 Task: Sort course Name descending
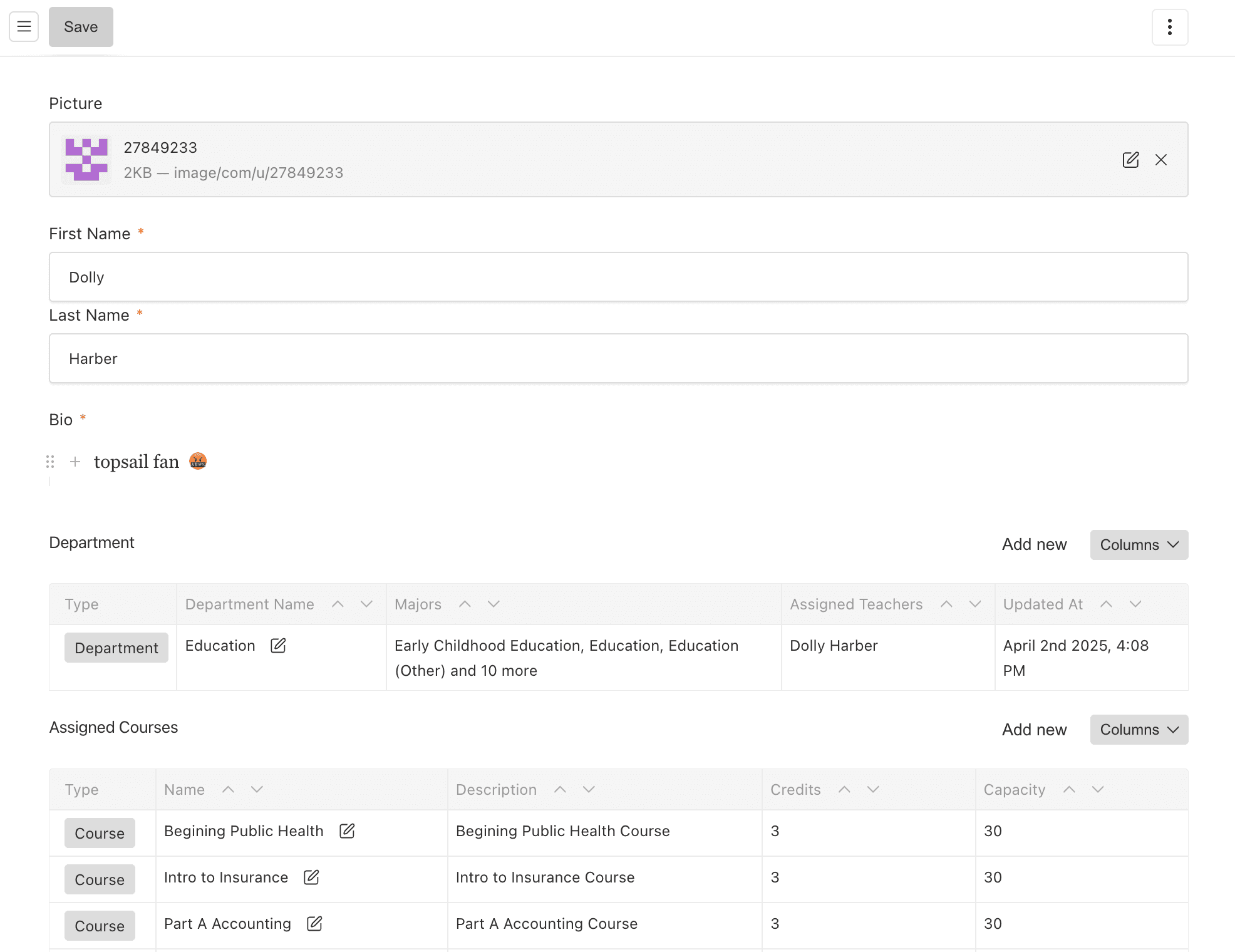click(257, 790)
